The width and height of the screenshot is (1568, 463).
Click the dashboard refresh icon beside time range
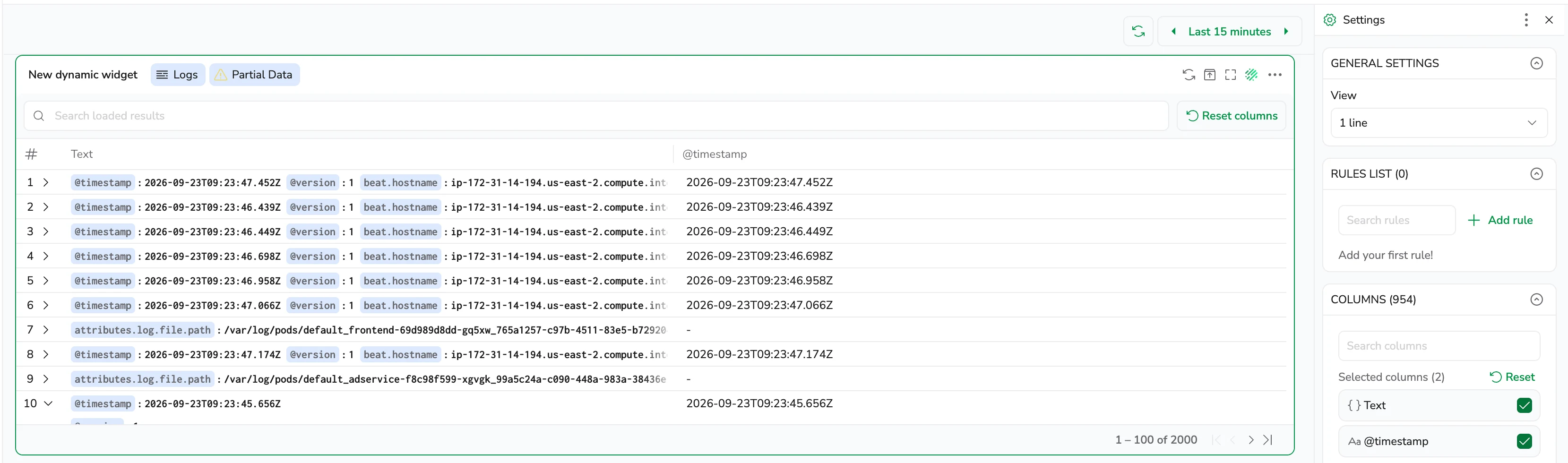[x=1137, y=32]
